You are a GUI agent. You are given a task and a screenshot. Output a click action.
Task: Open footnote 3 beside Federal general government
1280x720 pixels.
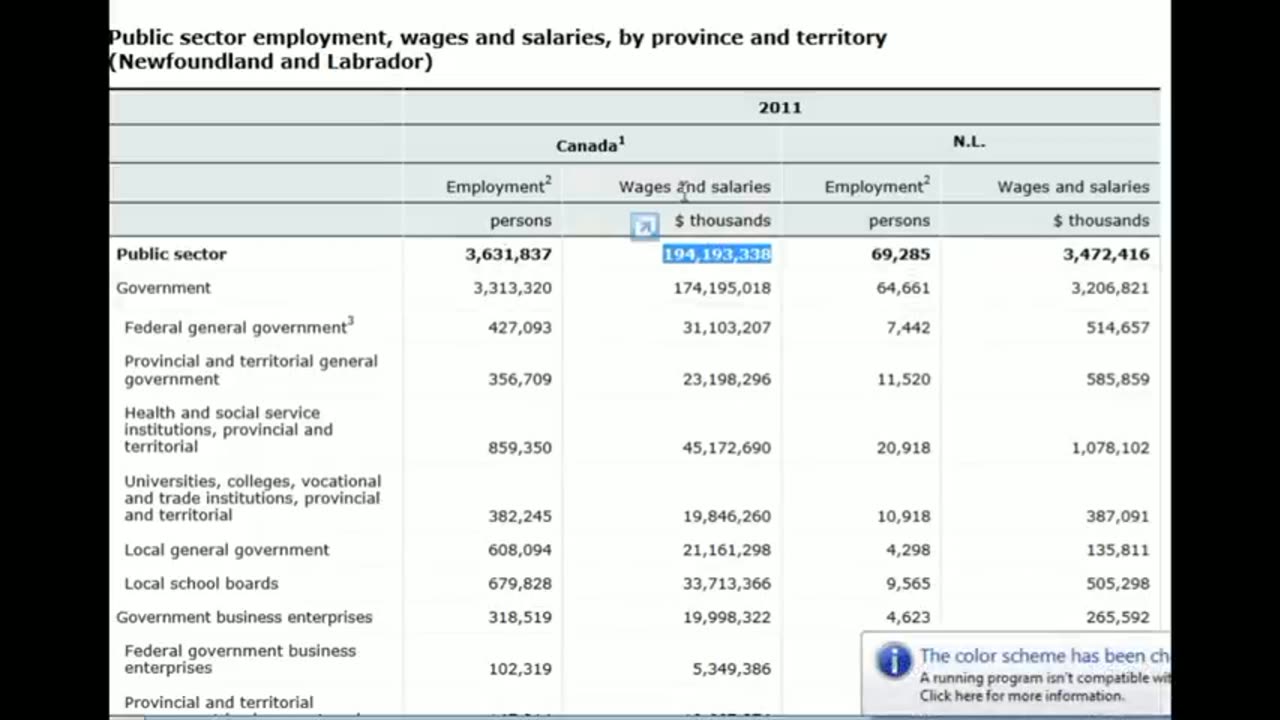point(351,322)
